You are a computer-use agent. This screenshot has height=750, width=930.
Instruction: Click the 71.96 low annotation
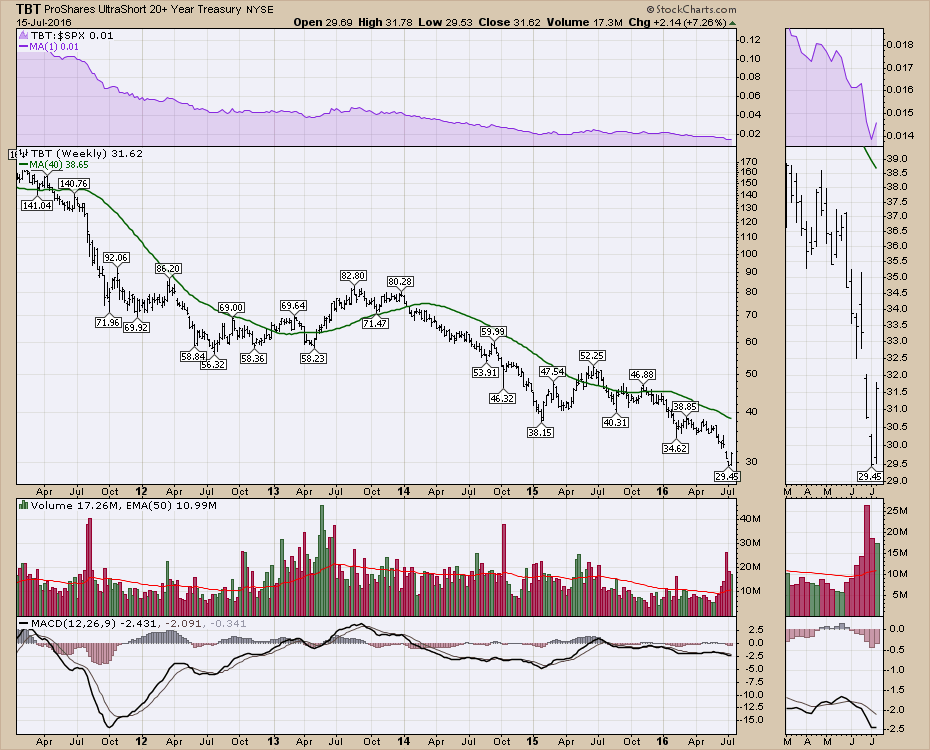coord(108,323)
